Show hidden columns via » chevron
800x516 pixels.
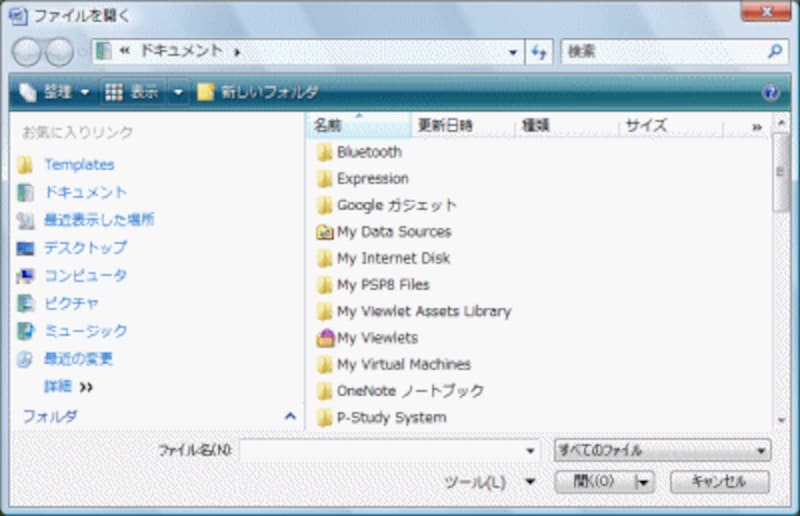coord(757,127)
